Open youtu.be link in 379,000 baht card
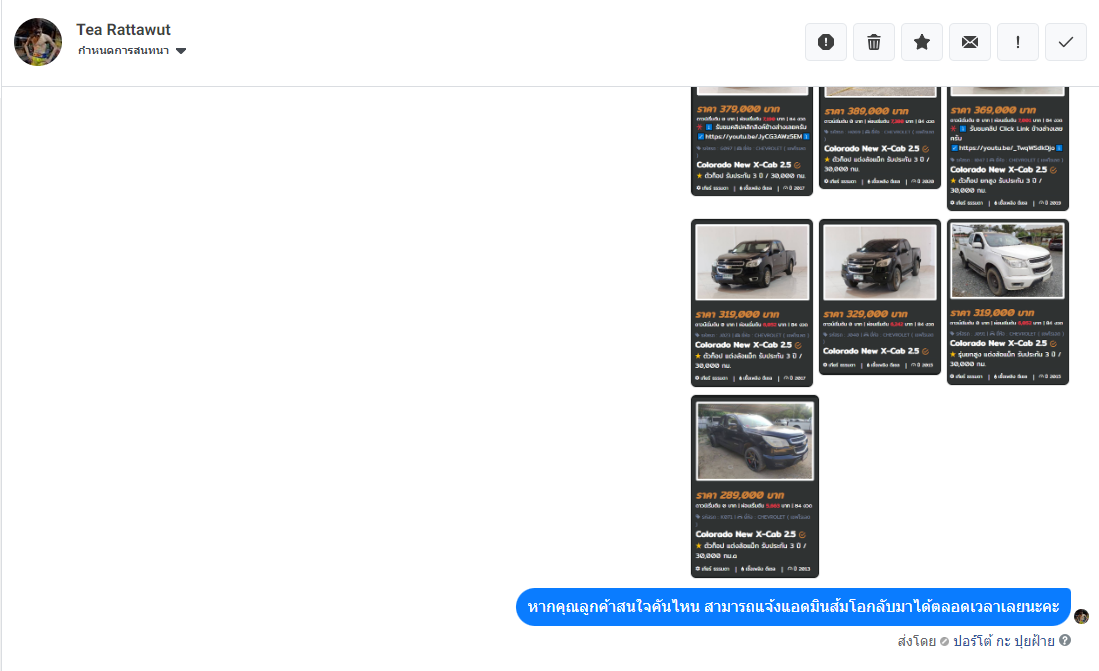 point(753,137)
